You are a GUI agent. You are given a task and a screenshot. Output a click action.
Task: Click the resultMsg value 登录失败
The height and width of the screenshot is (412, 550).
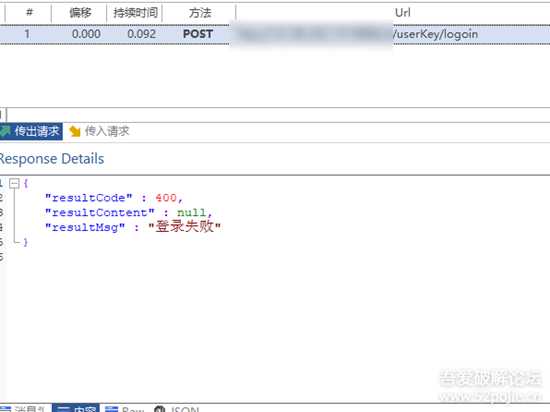[185, 227]
